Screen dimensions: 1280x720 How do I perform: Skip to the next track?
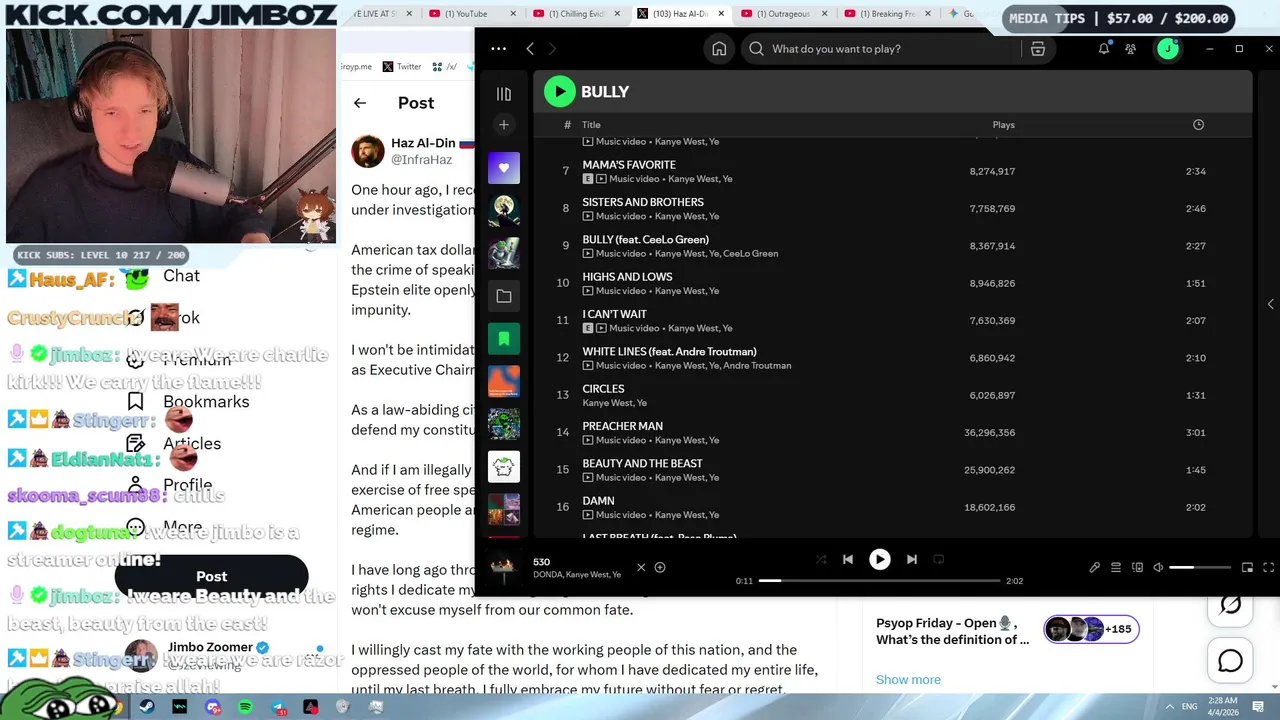click(911, 560)
